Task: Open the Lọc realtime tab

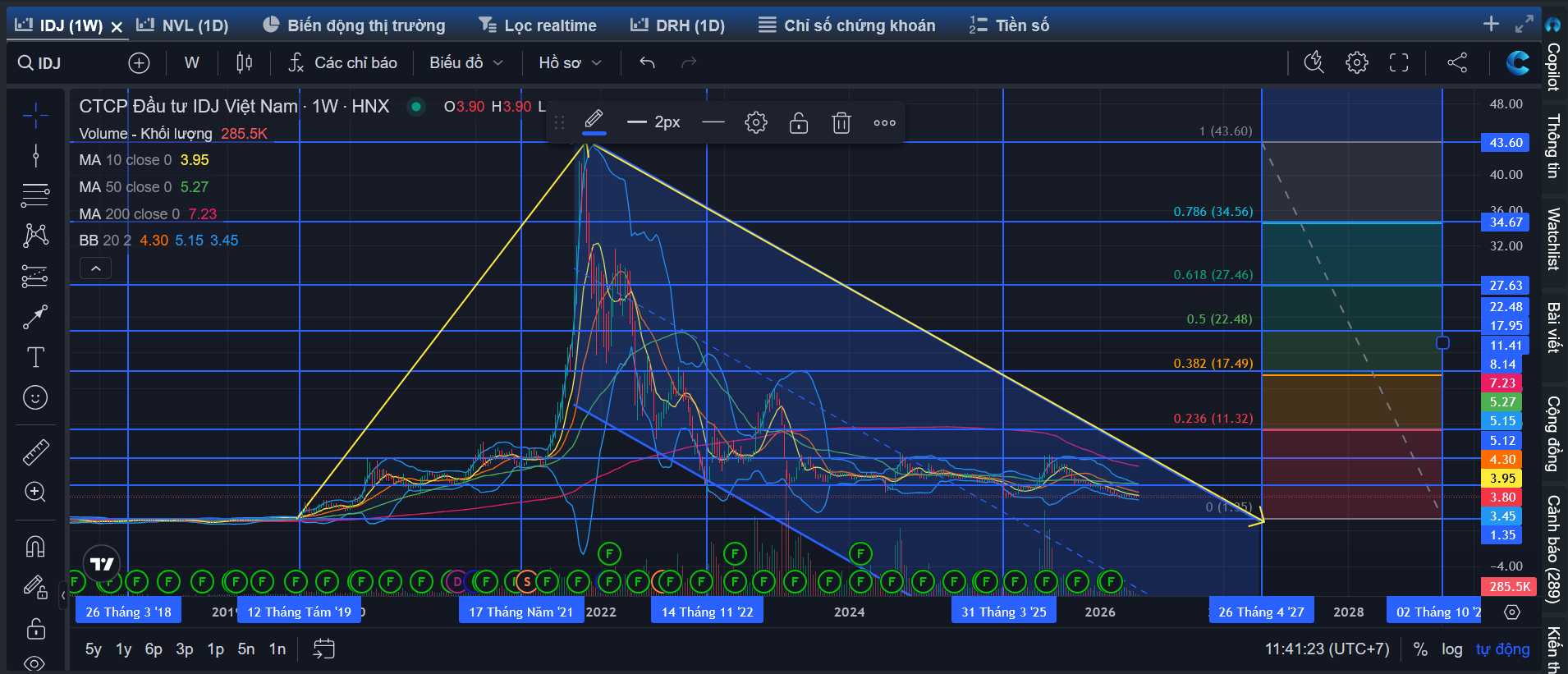Action: (538, 25)
